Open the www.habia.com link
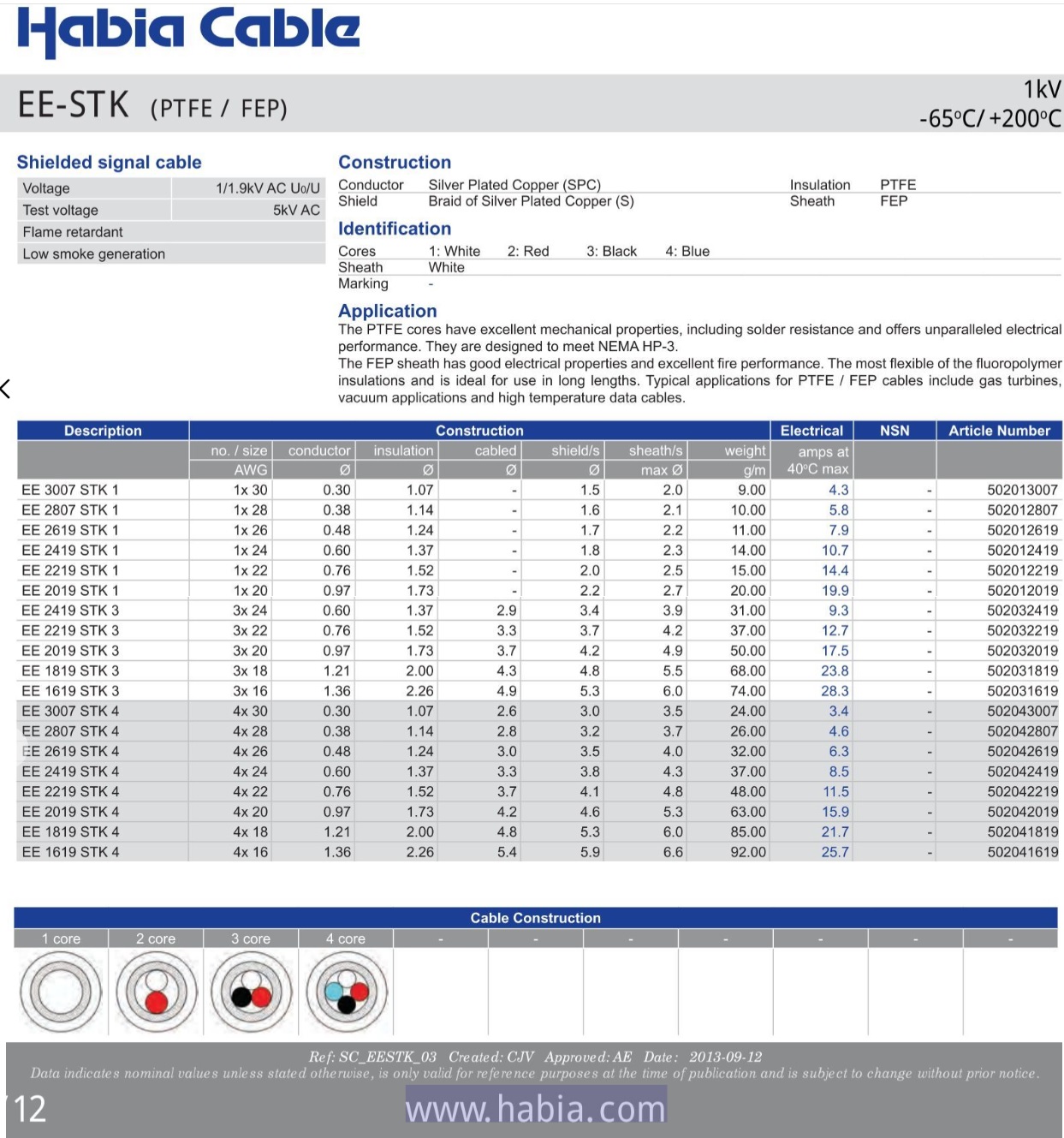1064x1138 pixels. point(535,1108)
